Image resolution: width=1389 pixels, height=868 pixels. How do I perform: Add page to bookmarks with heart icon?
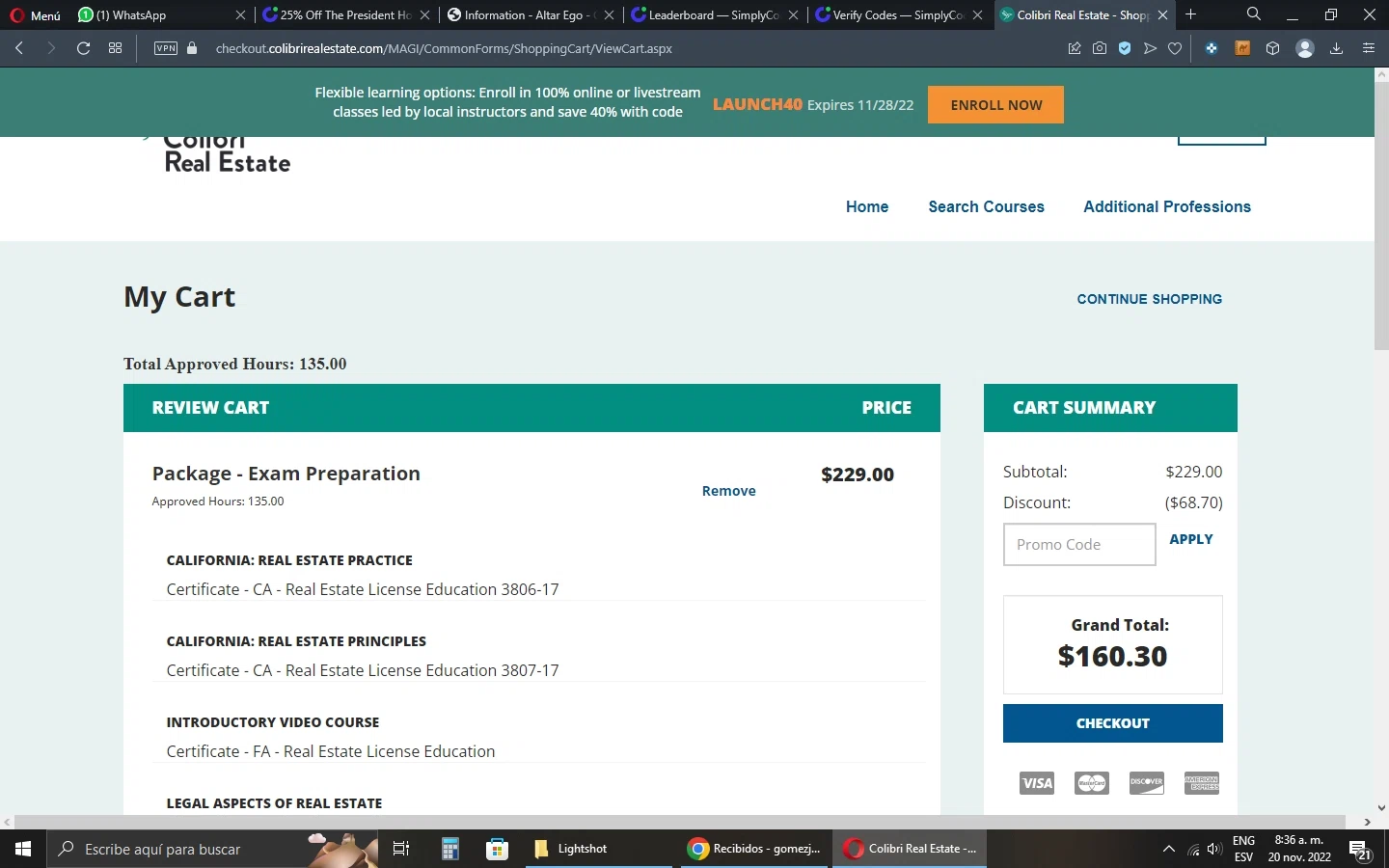coord(1175,48)
